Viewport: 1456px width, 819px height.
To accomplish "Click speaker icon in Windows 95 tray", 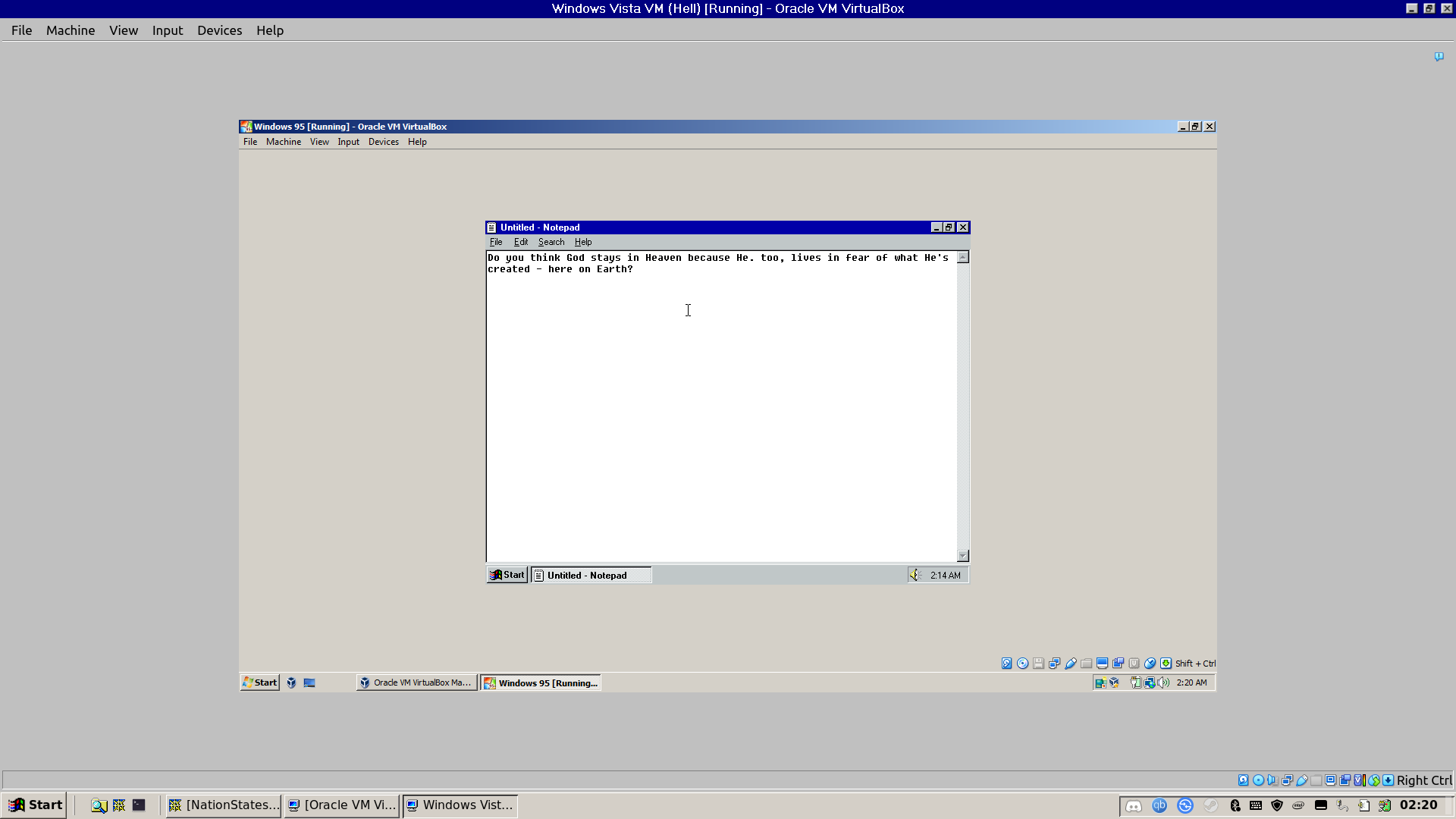I will click(915, 575).
